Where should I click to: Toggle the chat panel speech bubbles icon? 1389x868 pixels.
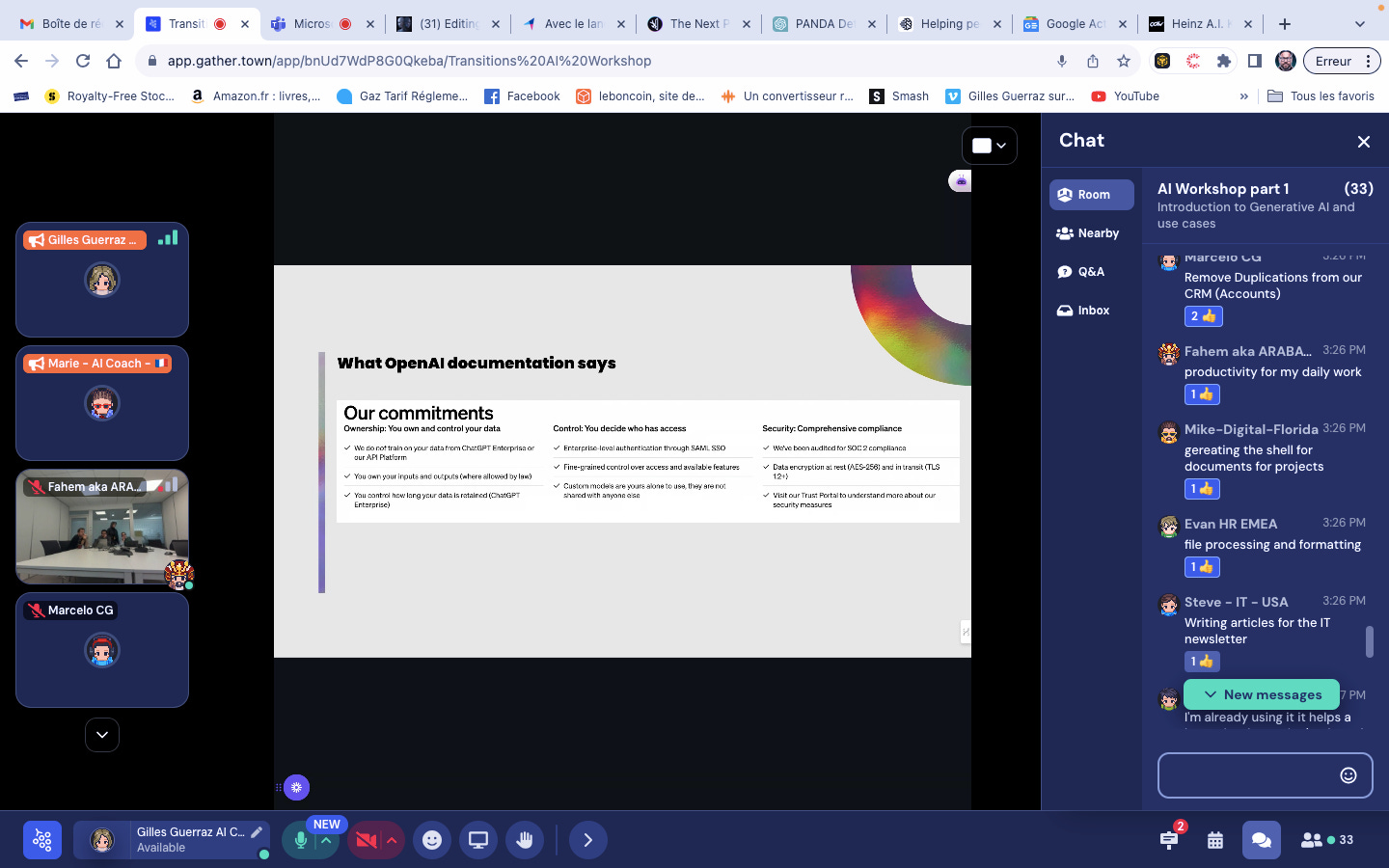click(x=1262, y=840)
